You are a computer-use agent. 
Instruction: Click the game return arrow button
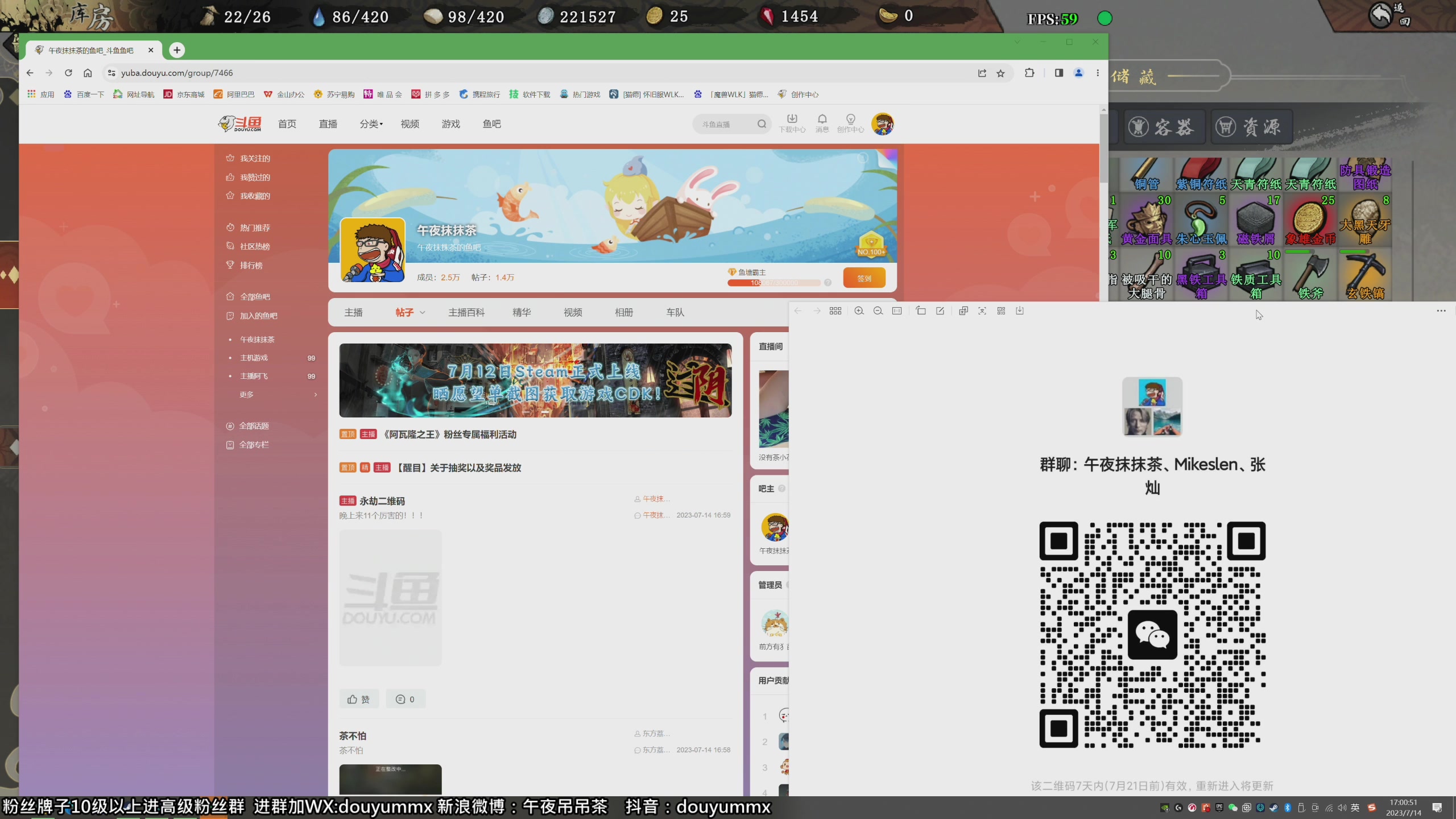coord(1381,15)
